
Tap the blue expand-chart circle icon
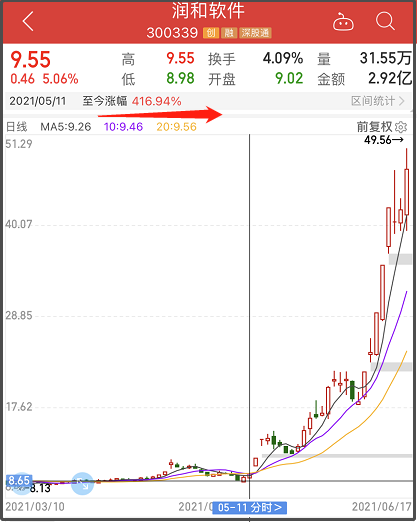82,483
